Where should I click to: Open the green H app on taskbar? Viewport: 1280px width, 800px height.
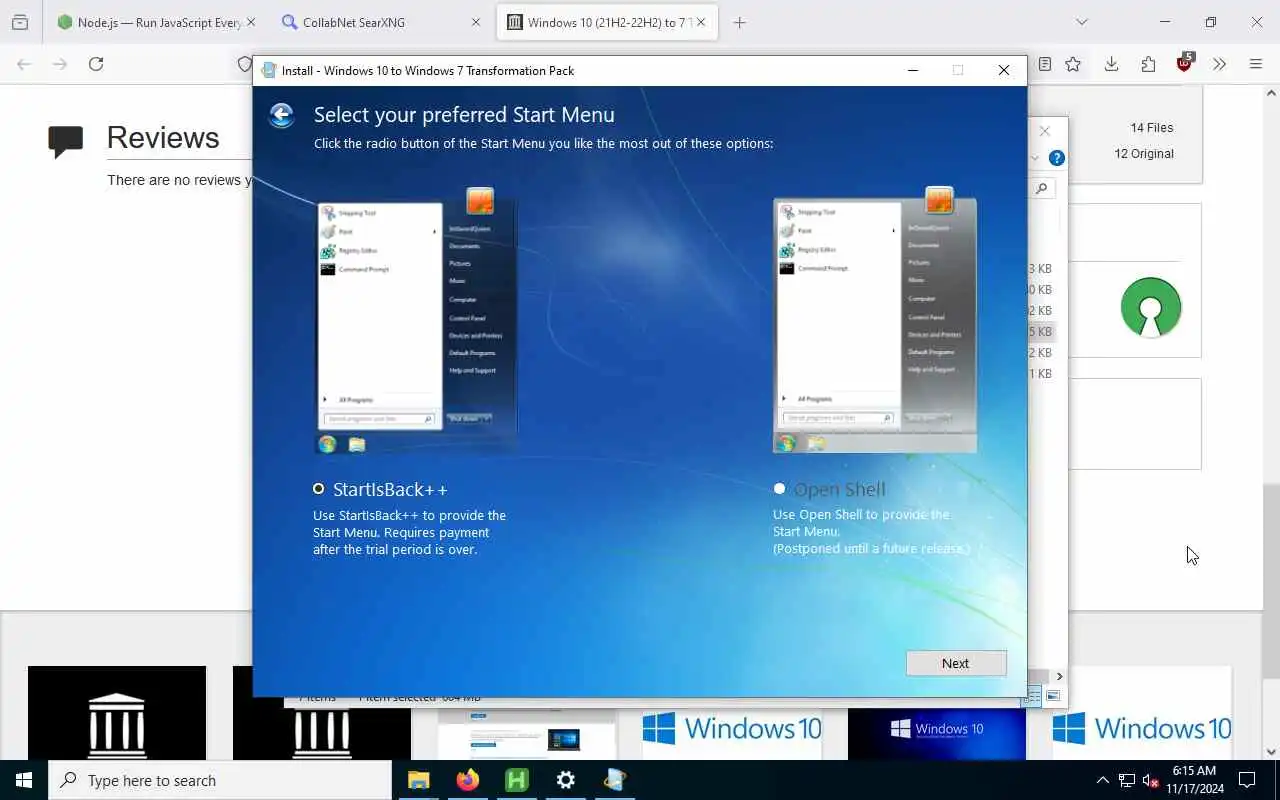point(516,780)
